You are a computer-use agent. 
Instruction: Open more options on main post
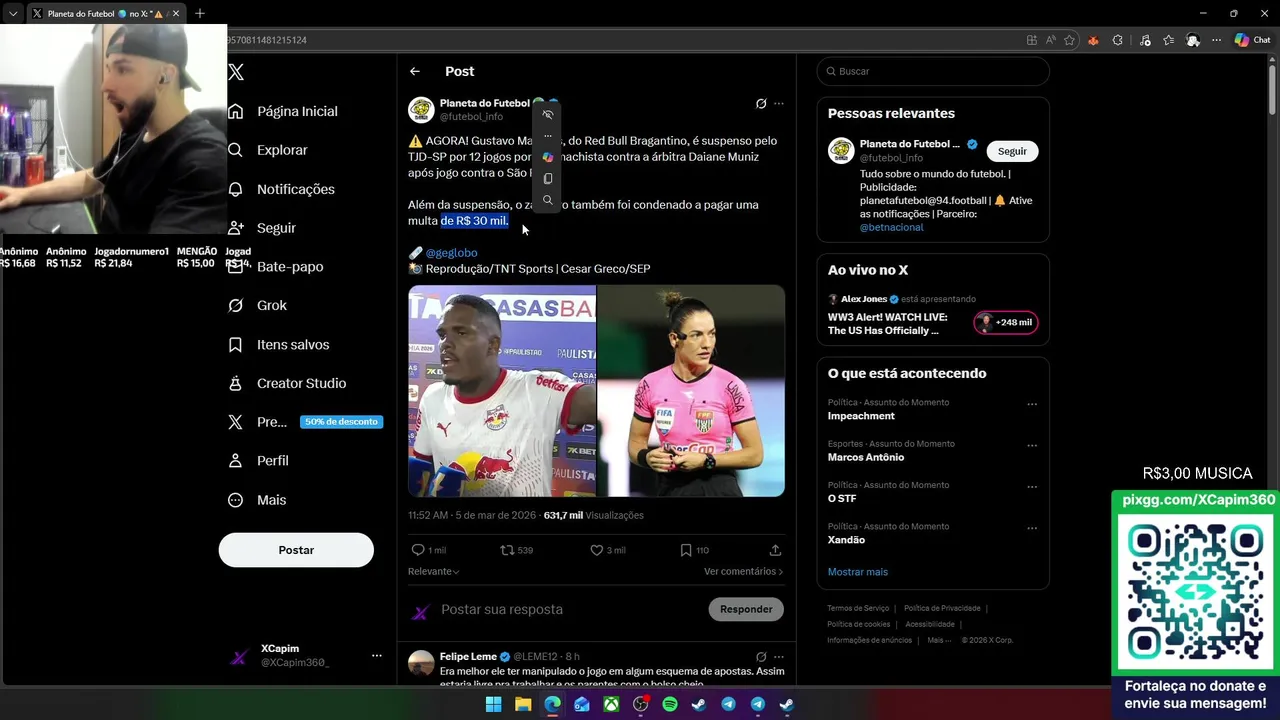coord(779,103)
